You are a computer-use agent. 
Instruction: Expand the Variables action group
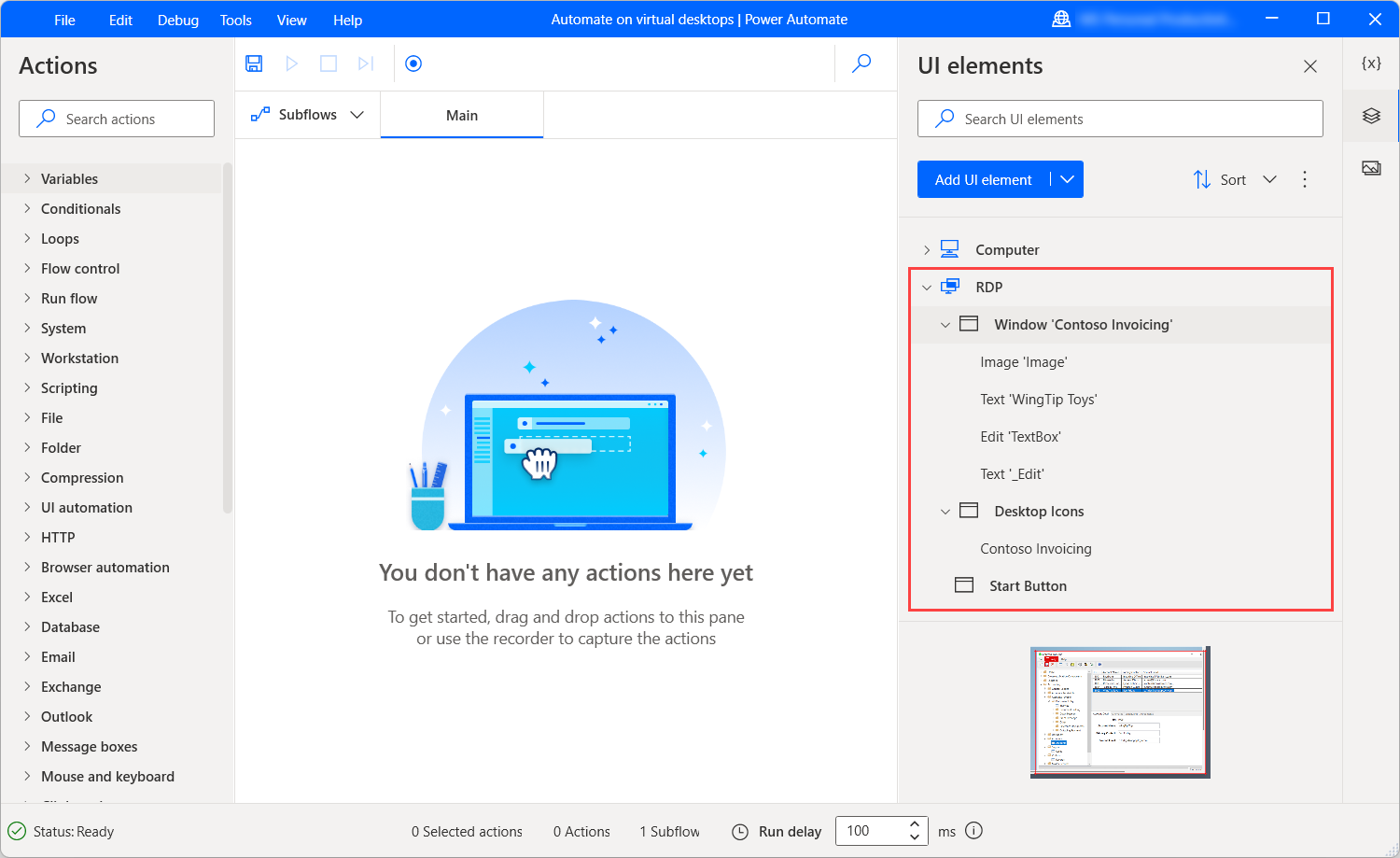pyautogui.click(x=27, y=178)
